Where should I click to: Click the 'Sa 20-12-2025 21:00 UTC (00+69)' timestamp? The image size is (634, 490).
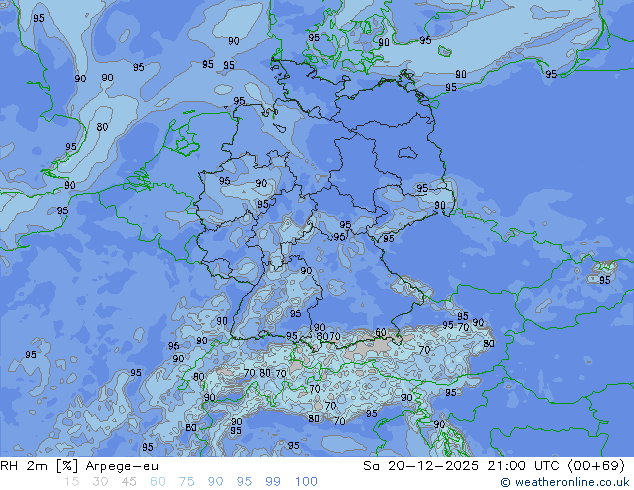(x=494, y=466)
